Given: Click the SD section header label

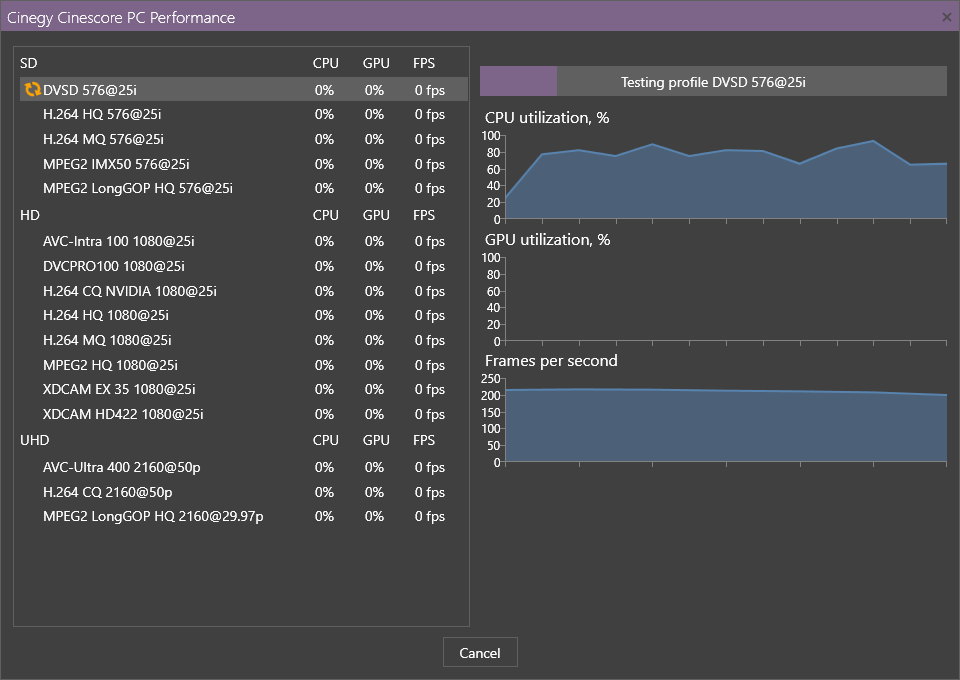Looking at the screenshot, I should click(x=29, y=63).
